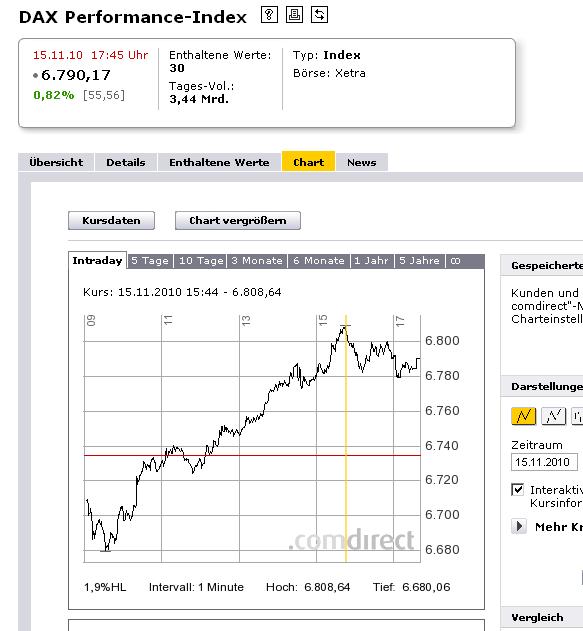The image size is (583, 631).
Task: Click the print icon beside the title
Action: coord(295,15)
